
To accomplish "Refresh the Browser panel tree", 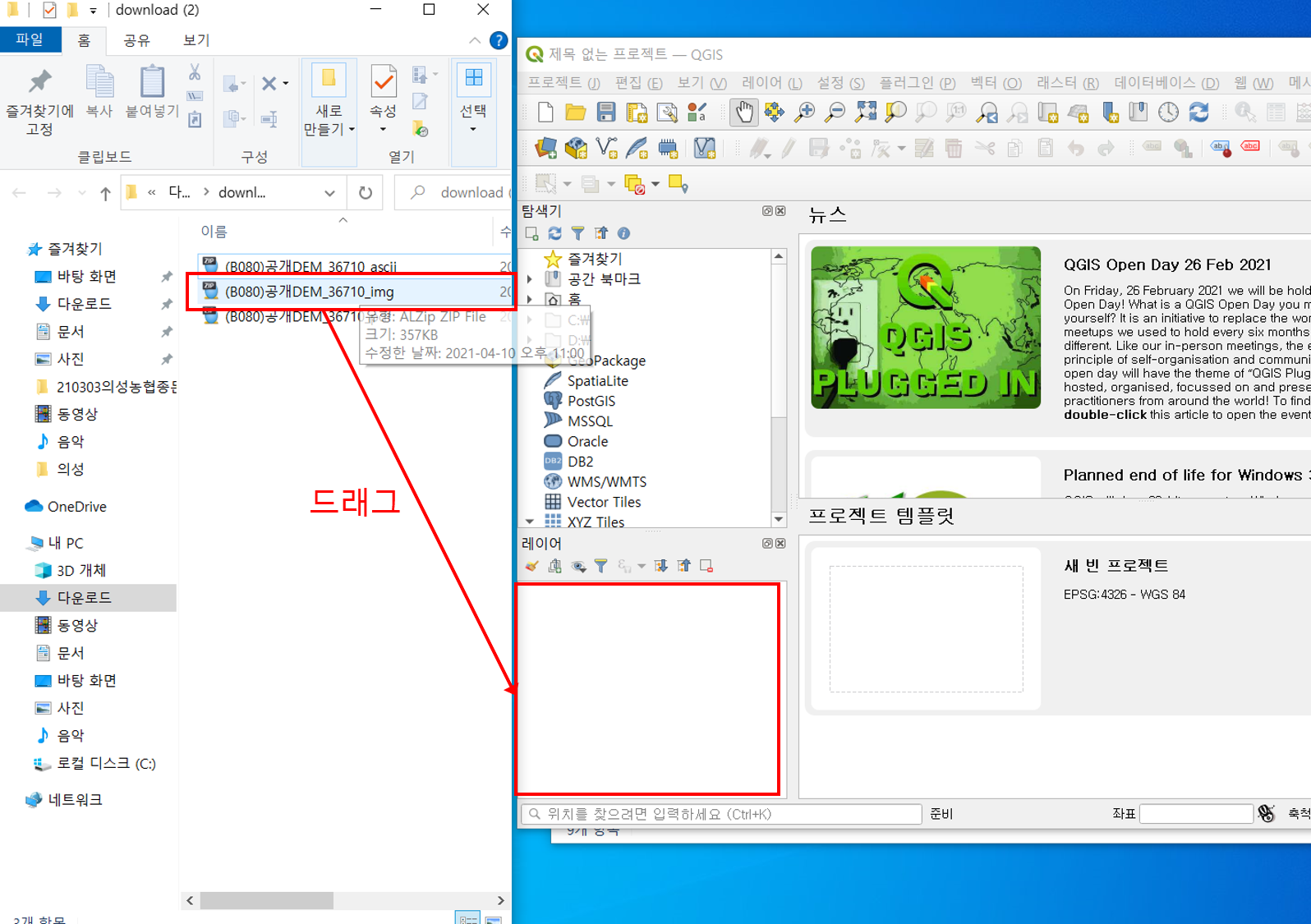I will [x=555, y=233].
